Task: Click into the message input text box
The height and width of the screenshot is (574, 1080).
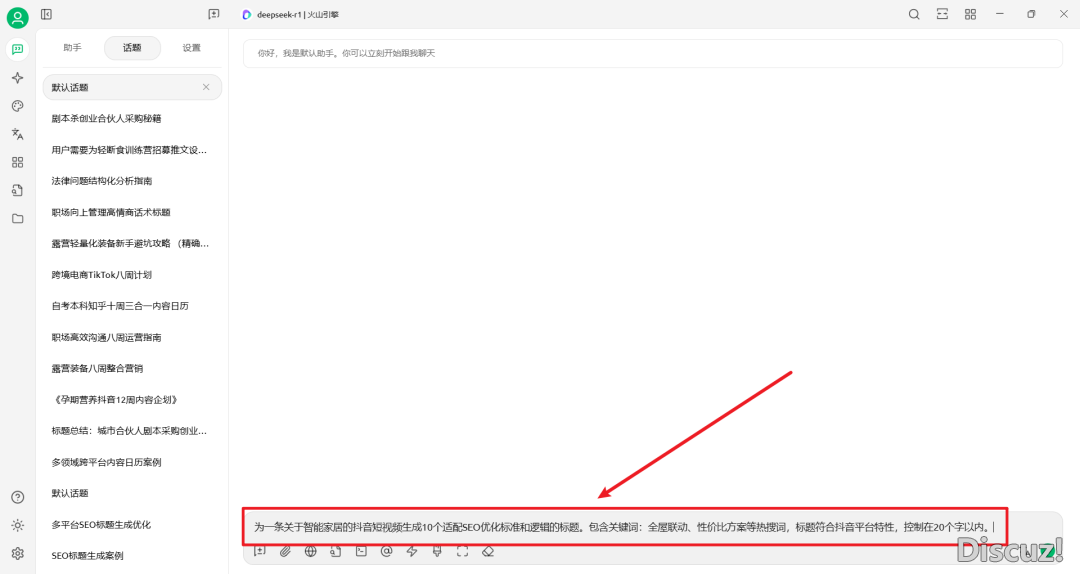Action: (620, 526)
